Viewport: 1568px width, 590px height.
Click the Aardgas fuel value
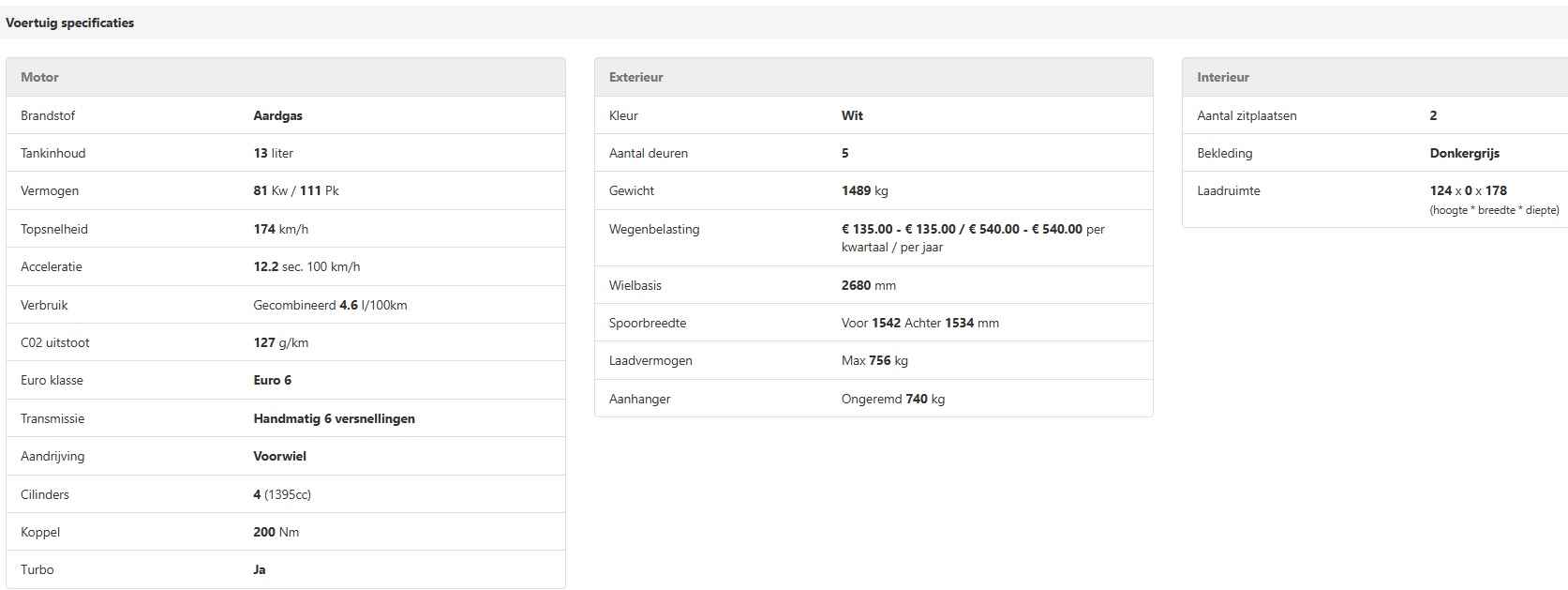pyautogui.click(x=278, y=115)
